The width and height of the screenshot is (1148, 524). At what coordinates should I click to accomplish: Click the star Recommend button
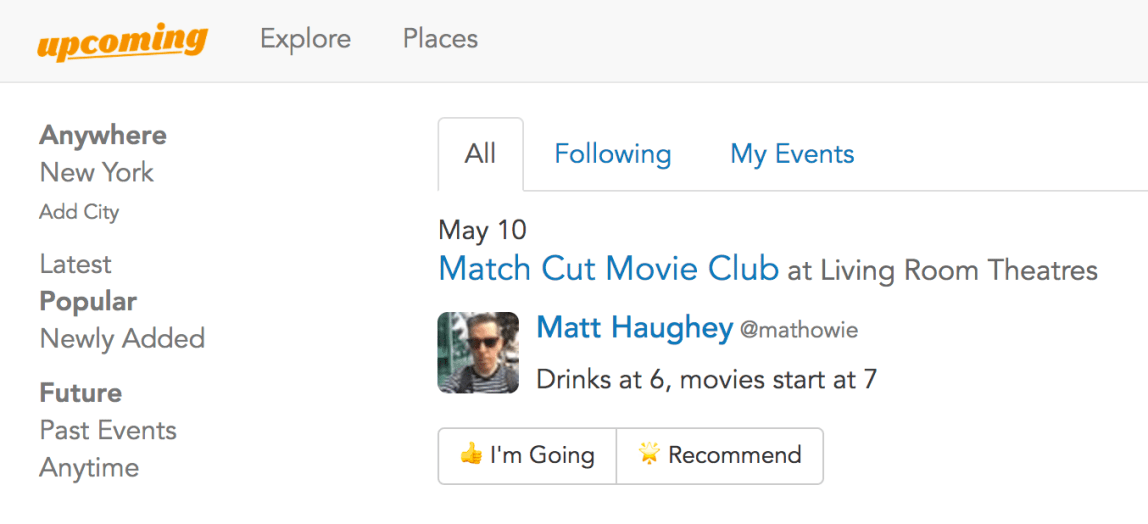pyautogui.click(x=720, y=456)
